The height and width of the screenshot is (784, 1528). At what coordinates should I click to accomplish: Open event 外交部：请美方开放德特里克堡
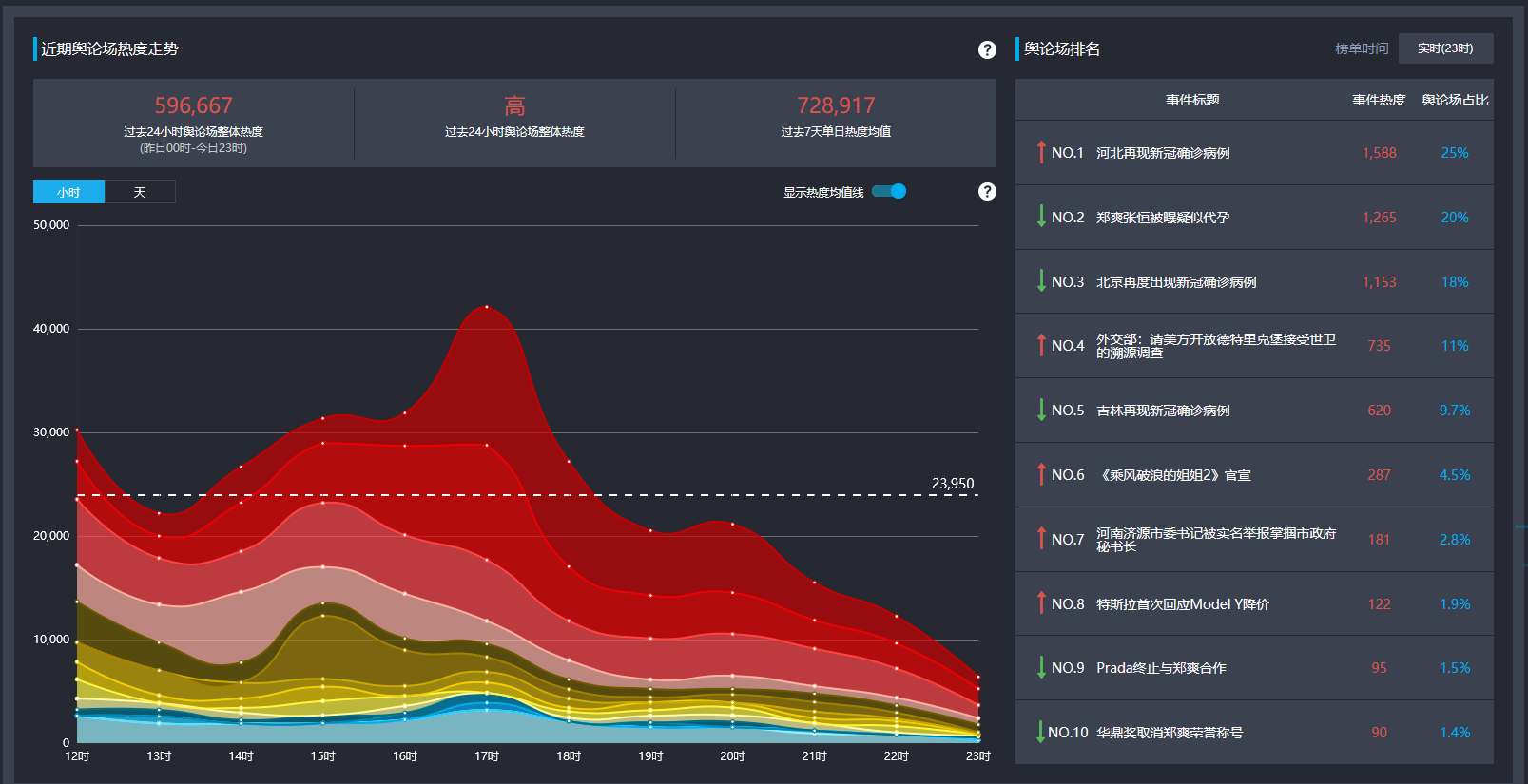[x=1216, y=346]
